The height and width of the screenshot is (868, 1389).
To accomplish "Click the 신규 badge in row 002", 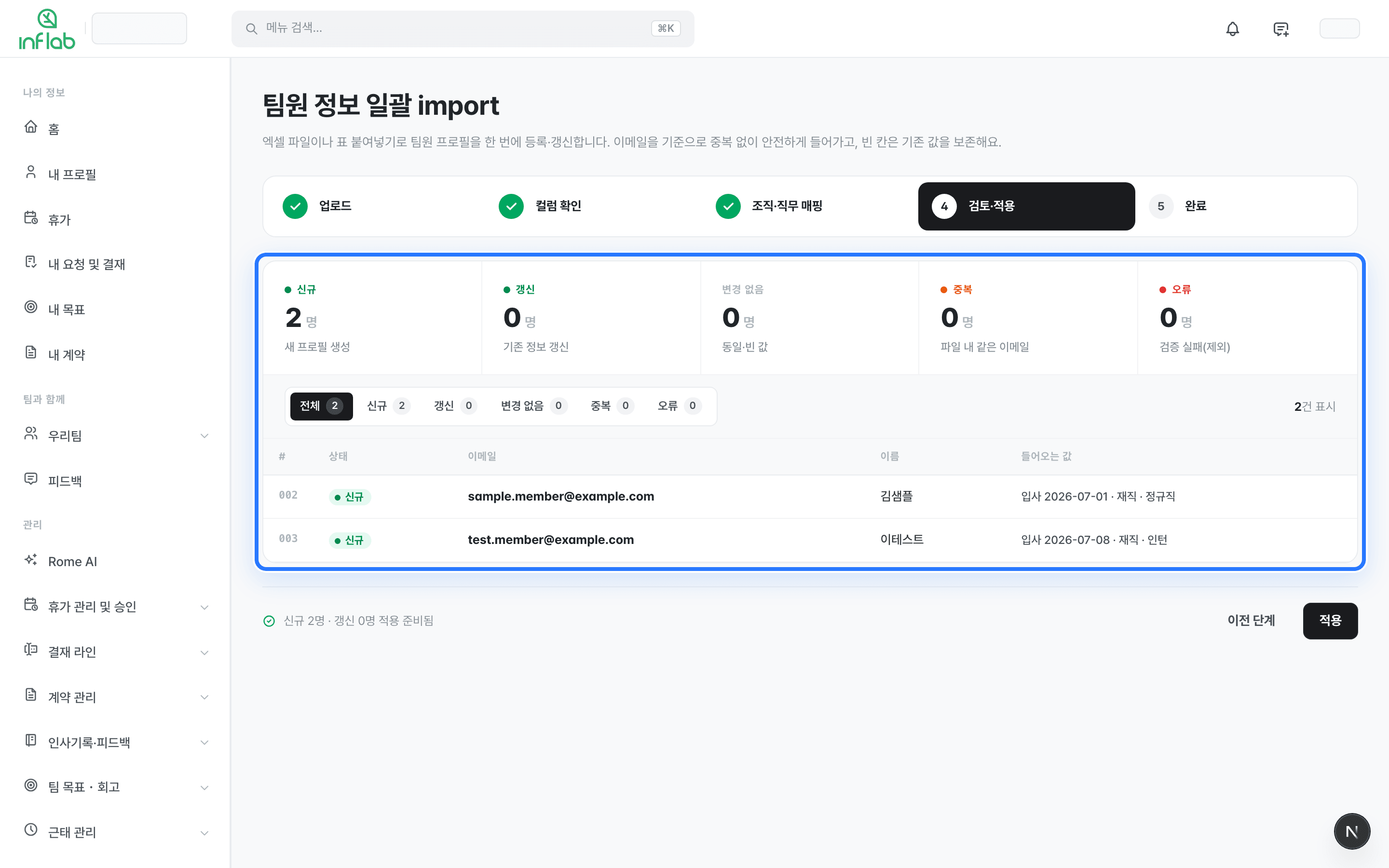I will pyautogui.click(x=350, y=497).
